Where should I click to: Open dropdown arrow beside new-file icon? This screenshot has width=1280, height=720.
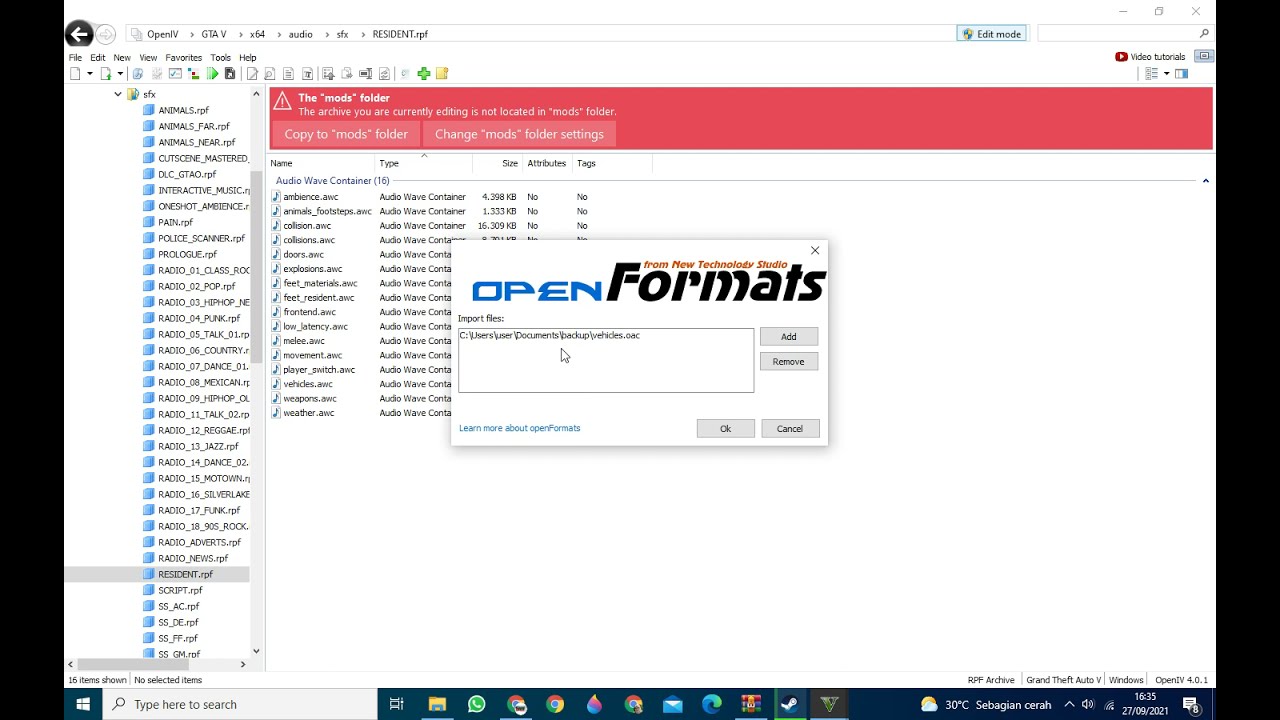(x=89, y=74)
